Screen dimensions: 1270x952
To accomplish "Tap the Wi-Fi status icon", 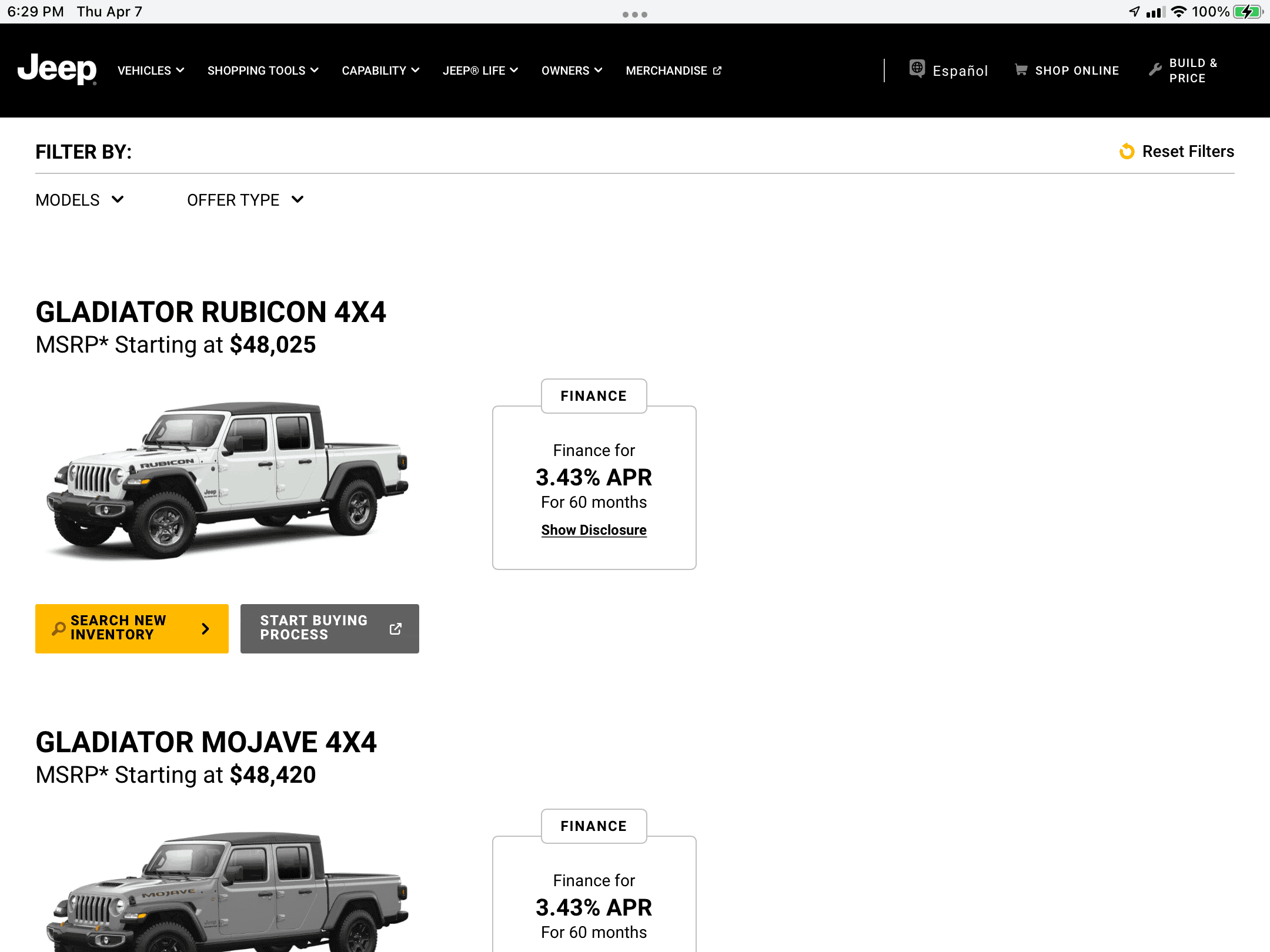I will pyautogui.click(x=1179, y=12).
